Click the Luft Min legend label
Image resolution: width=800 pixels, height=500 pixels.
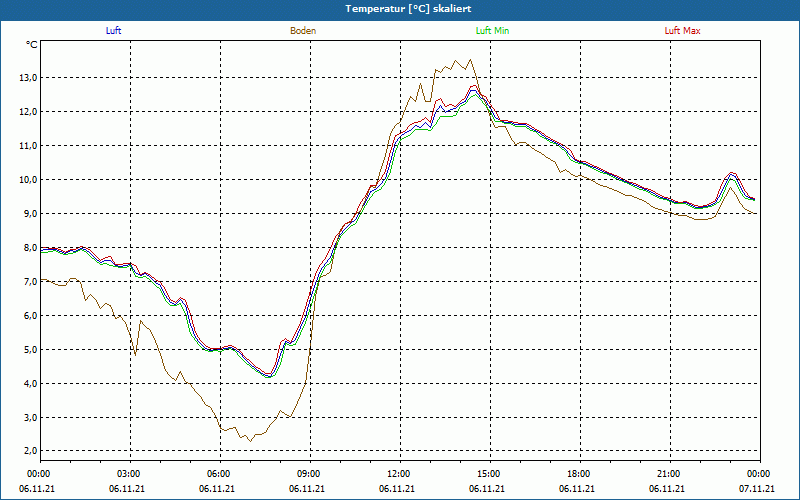492,31
